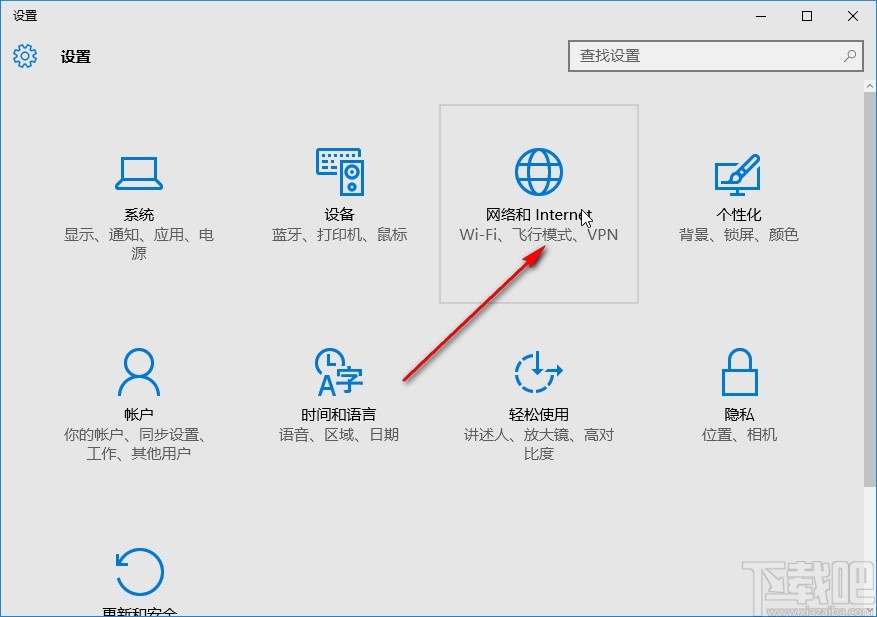The image size is (877, 617).
Task: Open the 隐私 (Privacy) lock icon
Action: pos(737,372)
